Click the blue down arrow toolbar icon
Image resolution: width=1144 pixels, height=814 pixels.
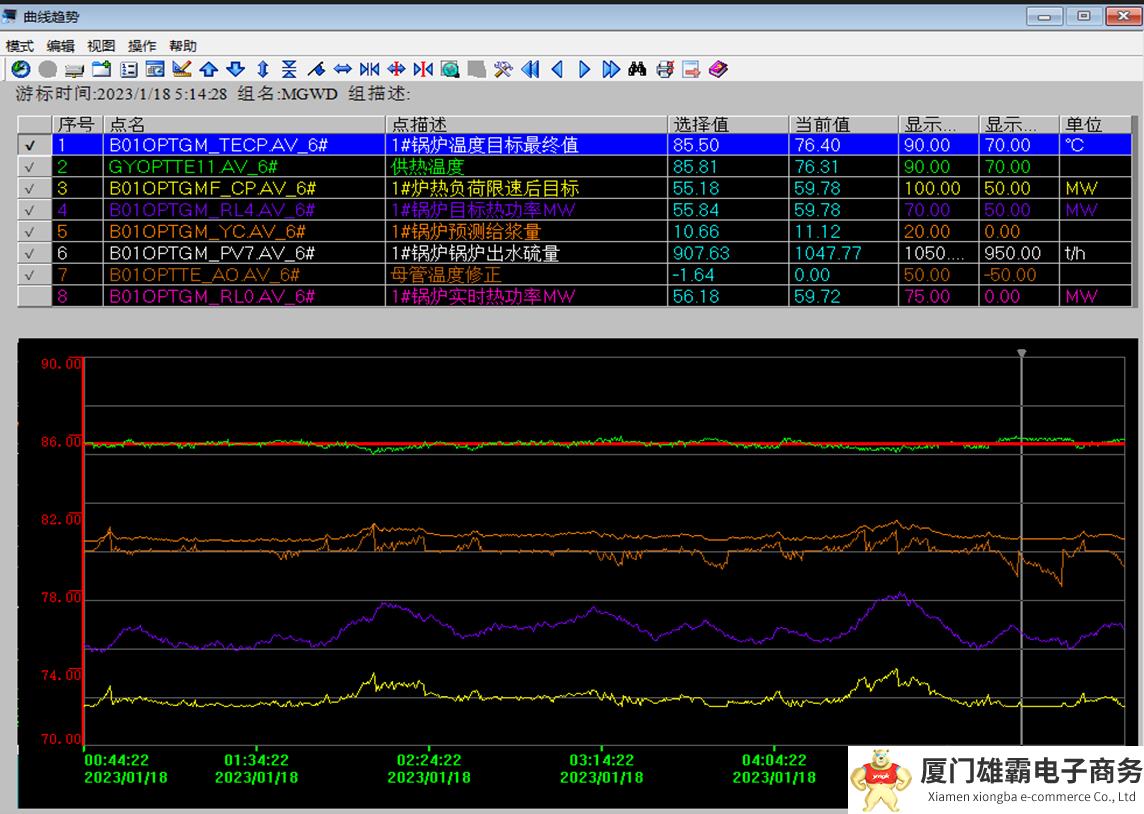pyautogui.click(x=236, y=69)
